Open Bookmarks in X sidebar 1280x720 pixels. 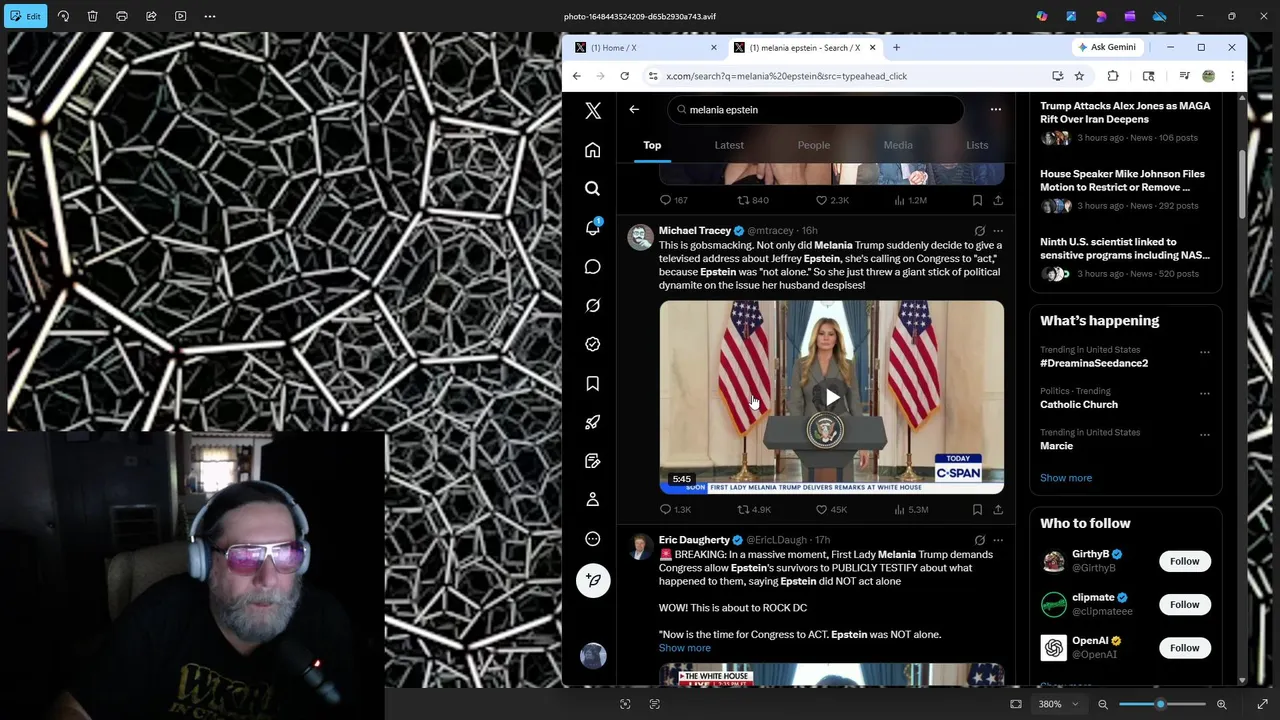pos(593,384)
